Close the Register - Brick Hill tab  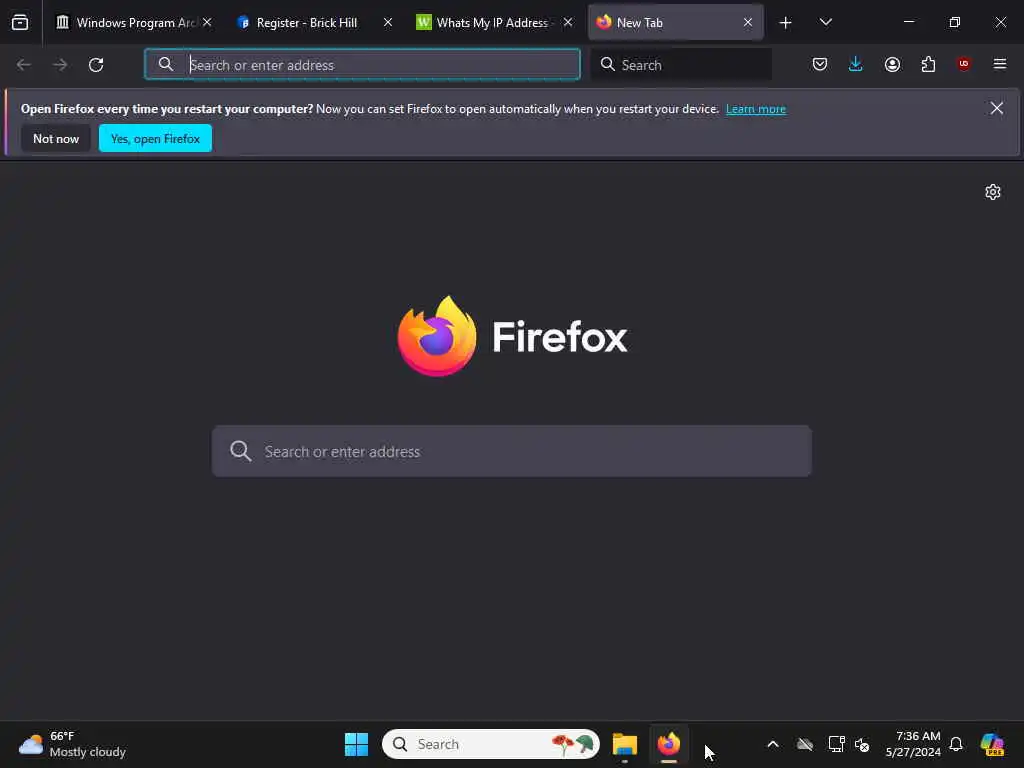[x=388, y=23]
